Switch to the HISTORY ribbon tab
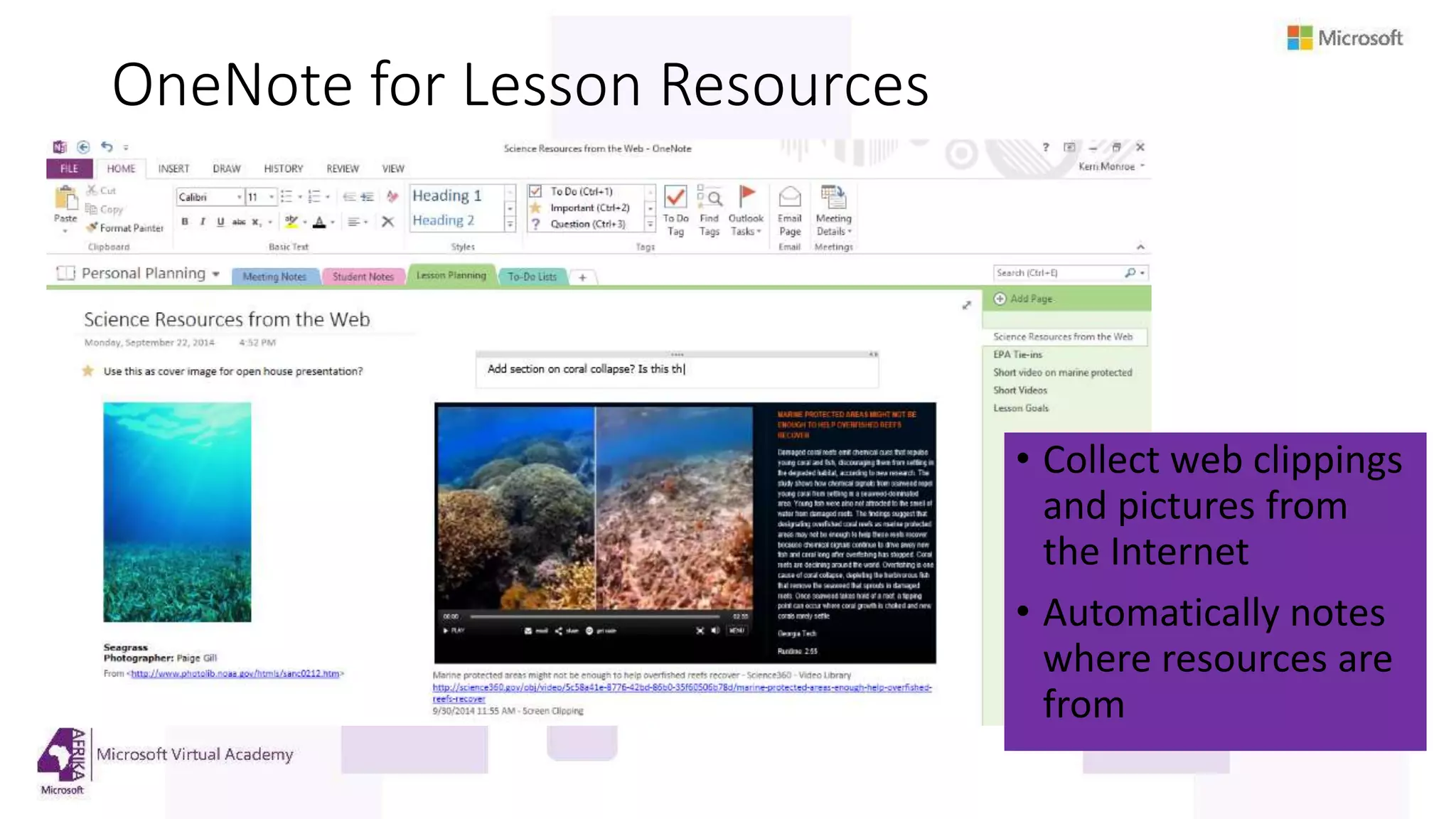The width and height of the screenshot is (1456, 819). click(284, 168)
